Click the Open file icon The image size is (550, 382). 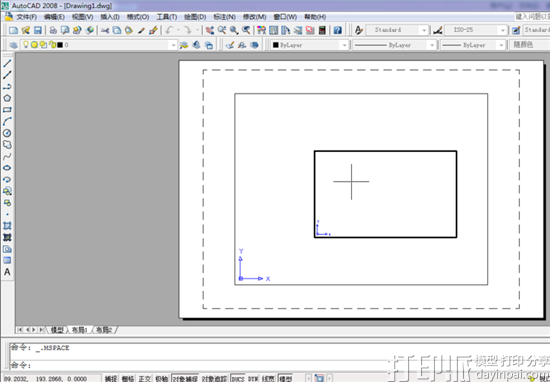[x=26, y=30]
